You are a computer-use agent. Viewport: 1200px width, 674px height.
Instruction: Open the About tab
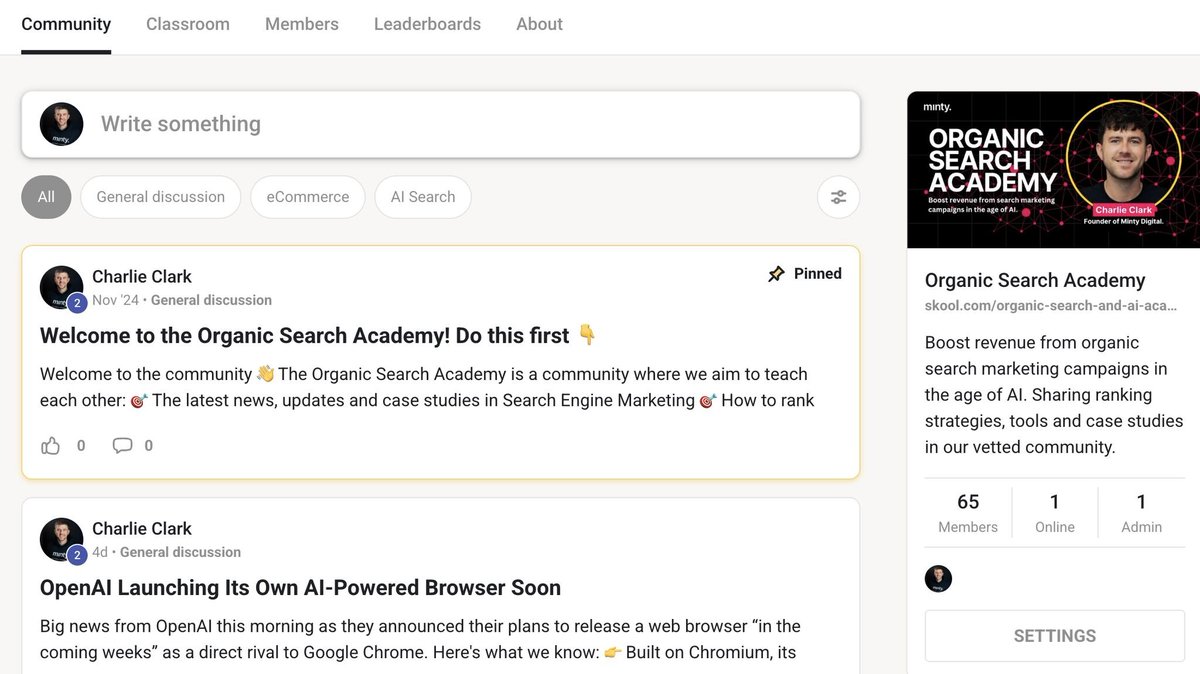point(539,24)
